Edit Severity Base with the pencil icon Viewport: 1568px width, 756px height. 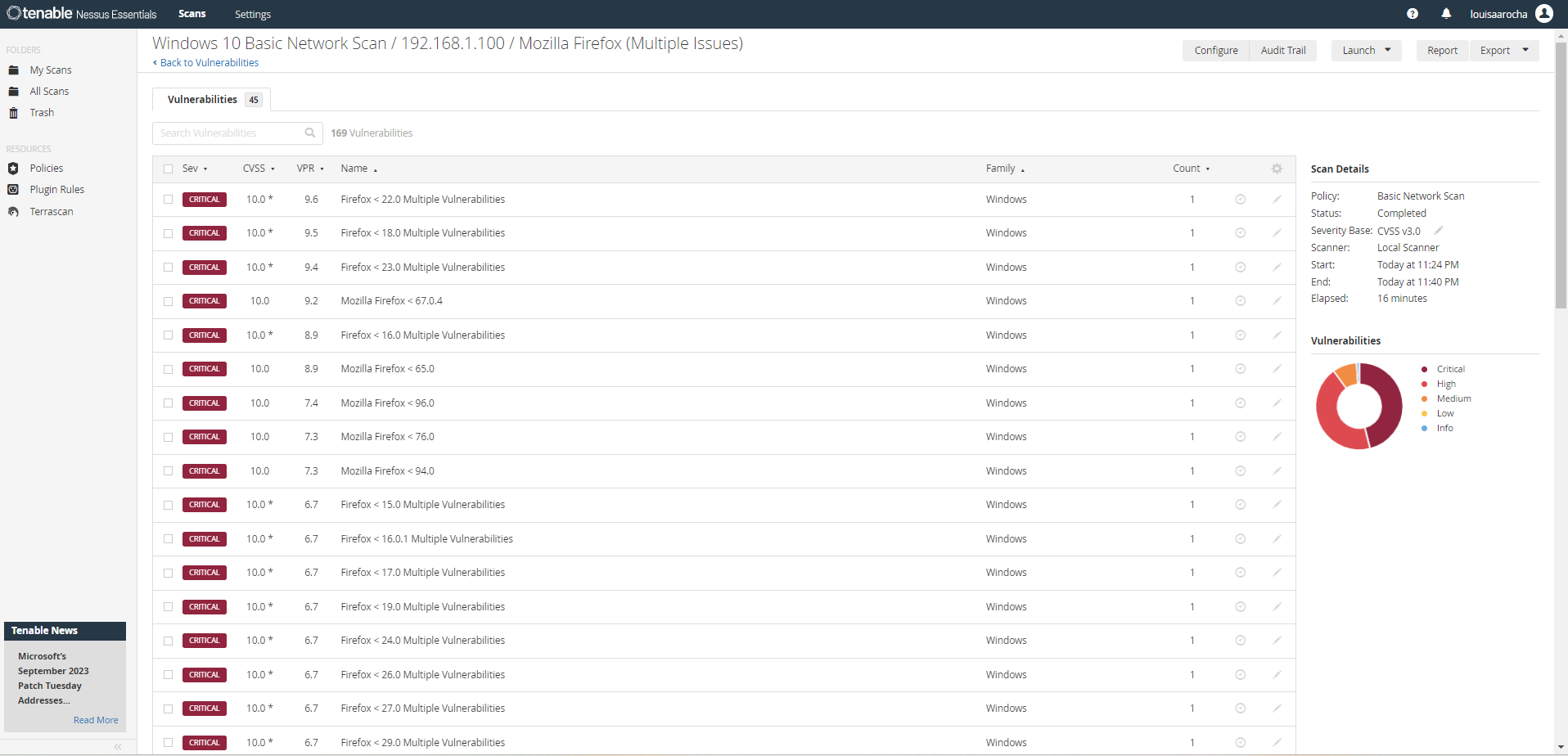click(x=1439, y=230)
